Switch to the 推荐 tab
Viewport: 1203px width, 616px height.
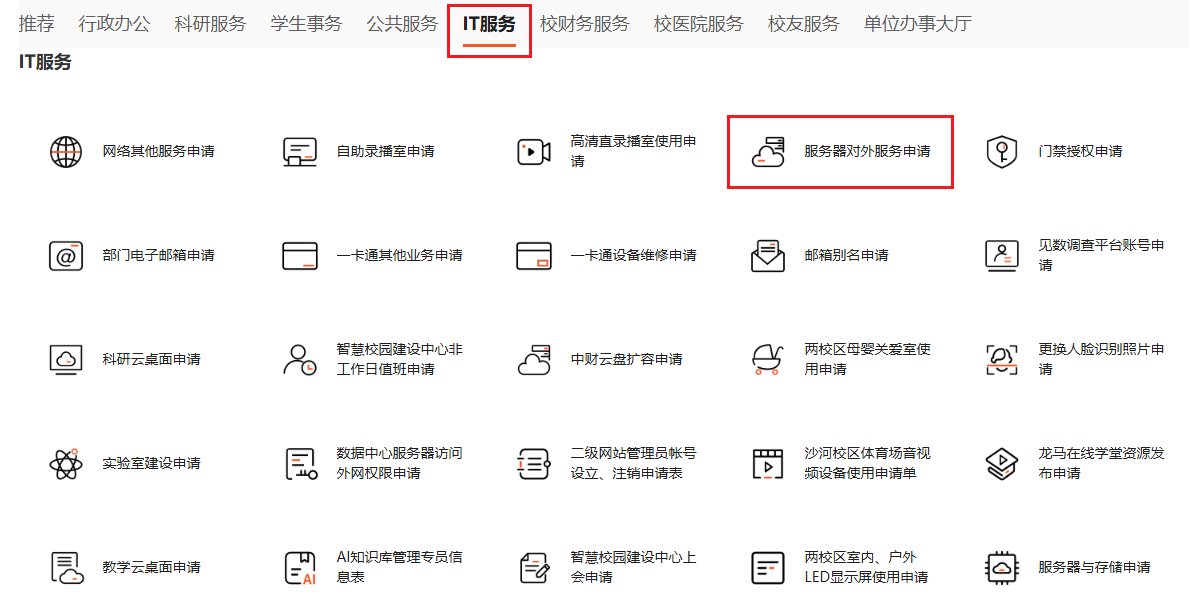coord(36,23)
